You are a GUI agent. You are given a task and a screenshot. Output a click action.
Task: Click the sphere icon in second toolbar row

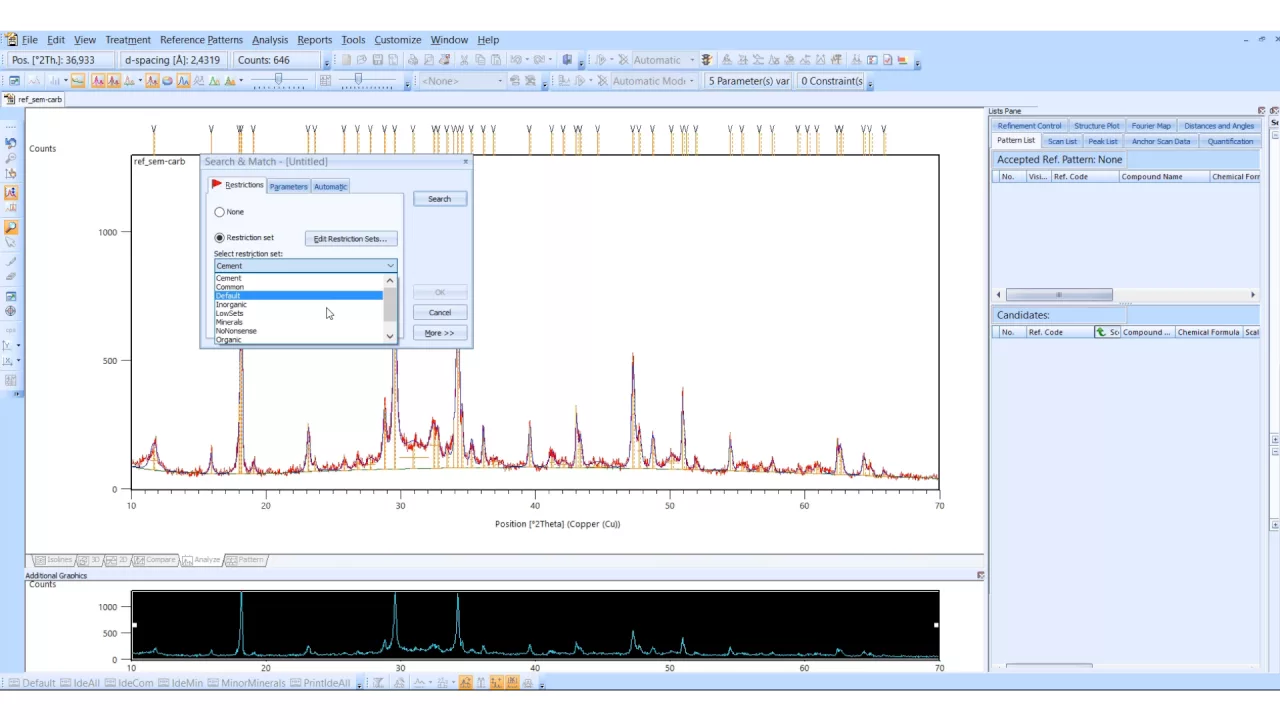(167, 81)
